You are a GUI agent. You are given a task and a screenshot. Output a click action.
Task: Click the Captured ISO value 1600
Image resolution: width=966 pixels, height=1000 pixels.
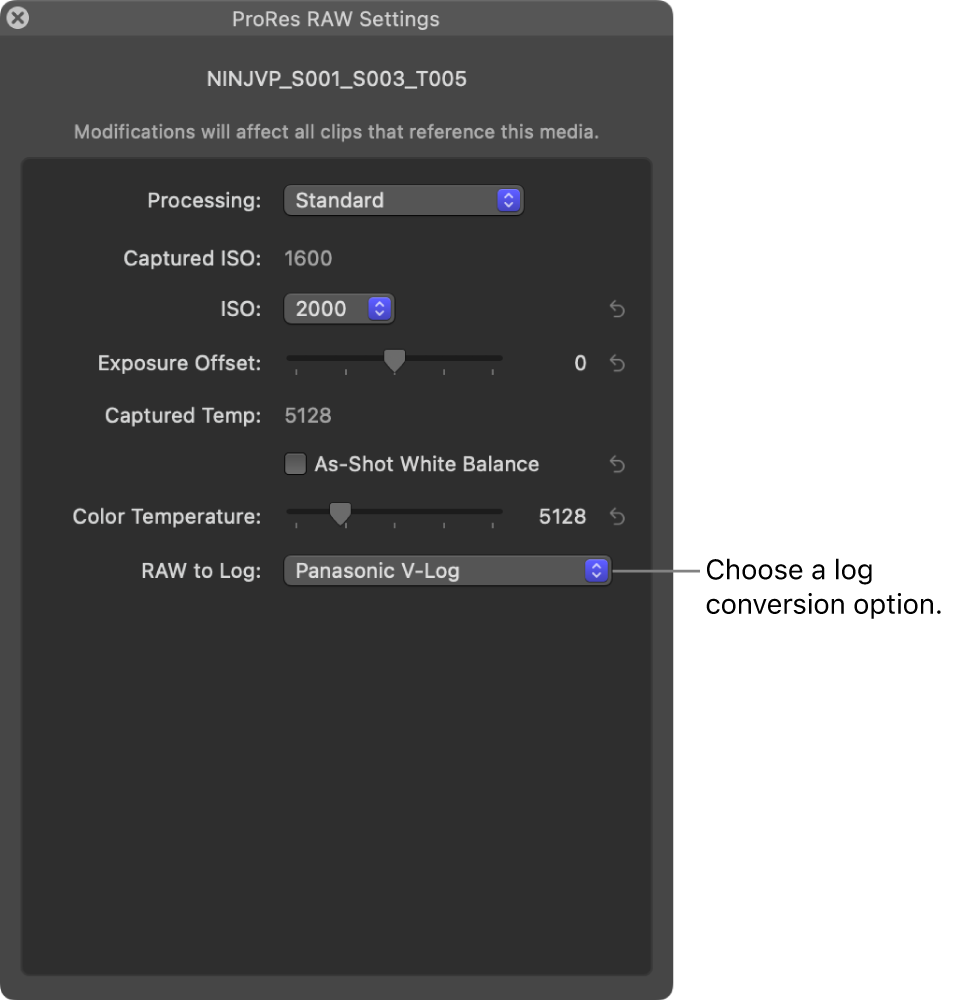coord(308,258)
